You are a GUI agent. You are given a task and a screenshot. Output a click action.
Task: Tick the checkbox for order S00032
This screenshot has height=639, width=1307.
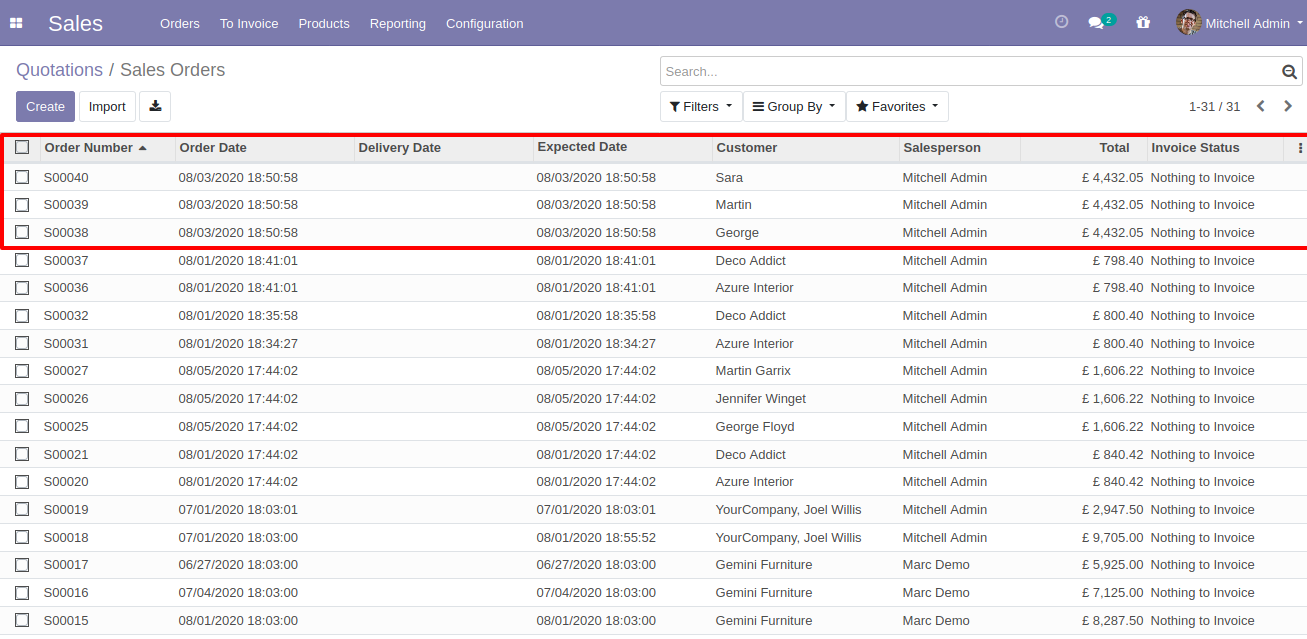pyautogui.click(x=22, y=315)
